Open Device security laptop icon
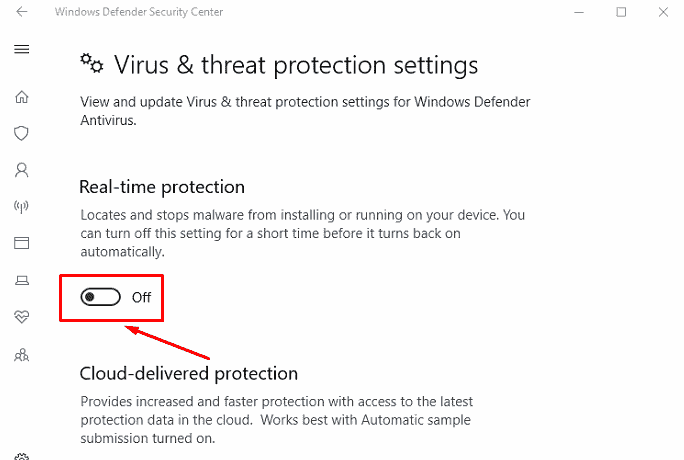 (21, 280)
